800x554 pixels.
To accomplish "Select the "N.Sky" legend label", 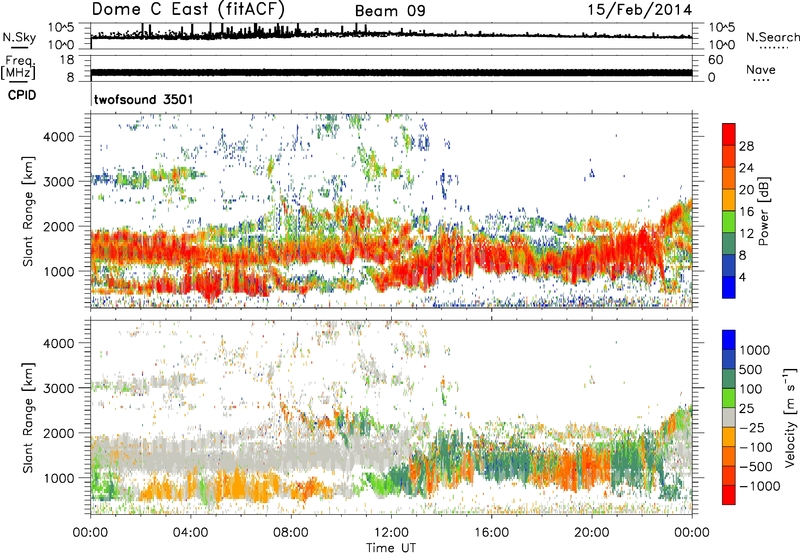I will tap(19, 37).
